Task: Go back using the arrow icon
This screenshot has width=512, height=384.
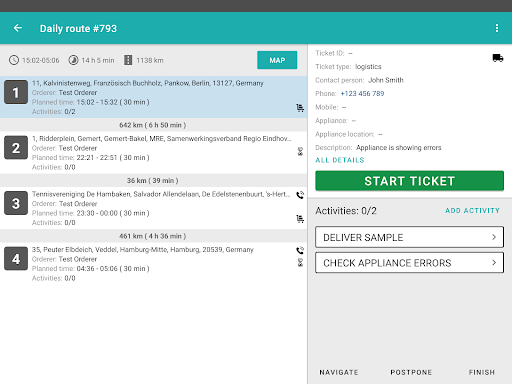Action: pos(18,28)
